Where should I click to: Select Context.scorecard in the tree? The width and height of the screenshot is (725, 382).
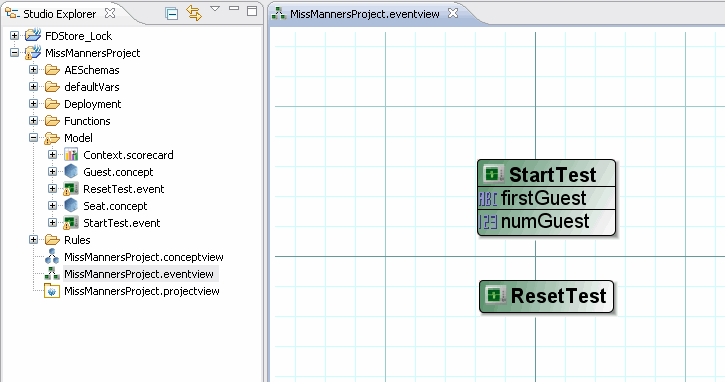pyautogui.click(x=128, y=155)
